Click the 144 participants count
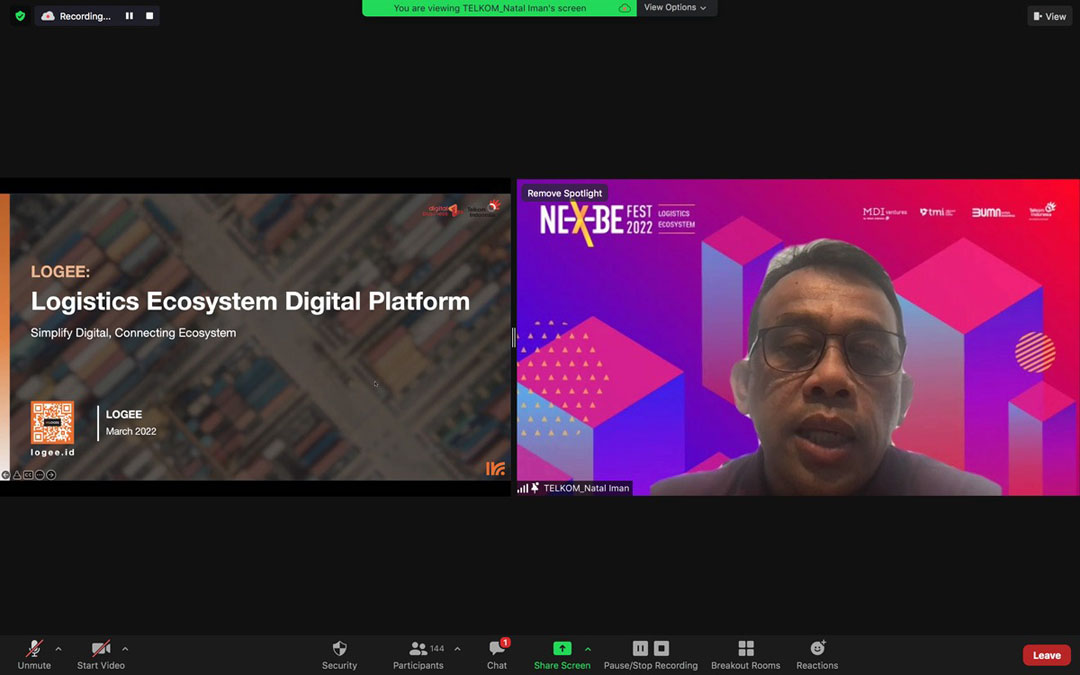The height and width of the screenshot is (675, 1080). click(437, 649)
